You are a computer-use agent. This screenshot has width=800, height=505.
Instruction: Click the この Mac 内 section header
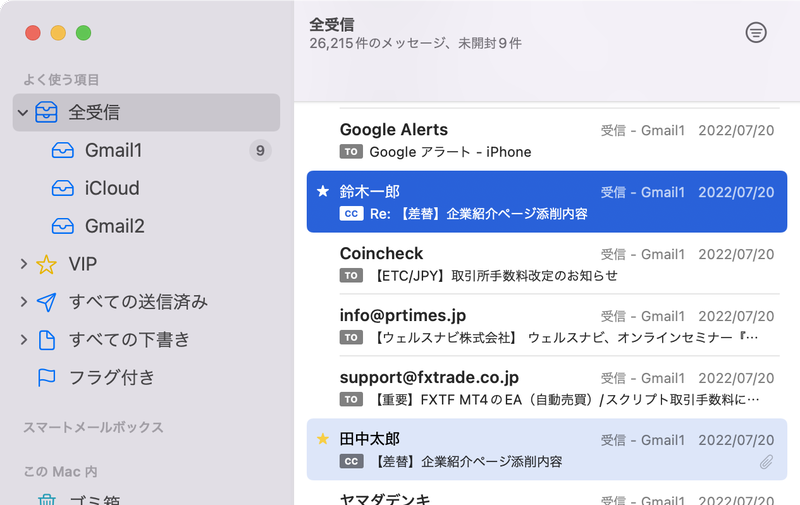point(61,471)
